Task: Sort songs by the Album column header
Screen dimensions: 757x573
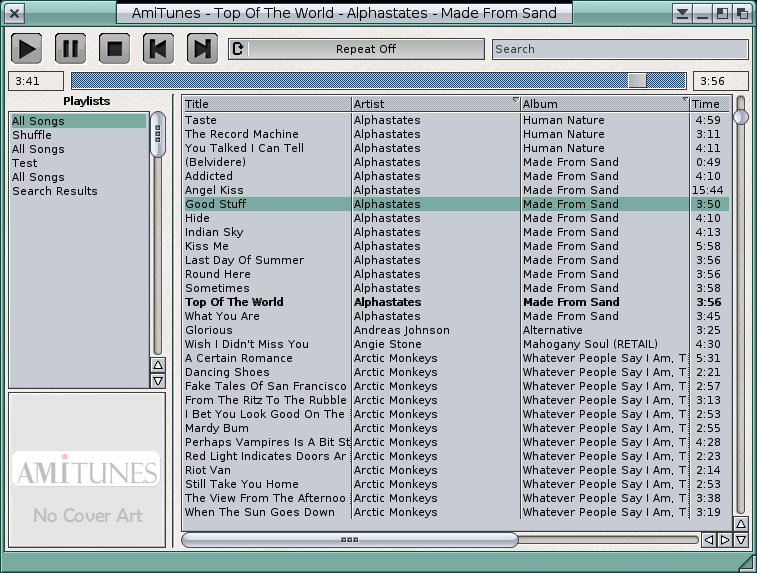Action: point(605,104)
